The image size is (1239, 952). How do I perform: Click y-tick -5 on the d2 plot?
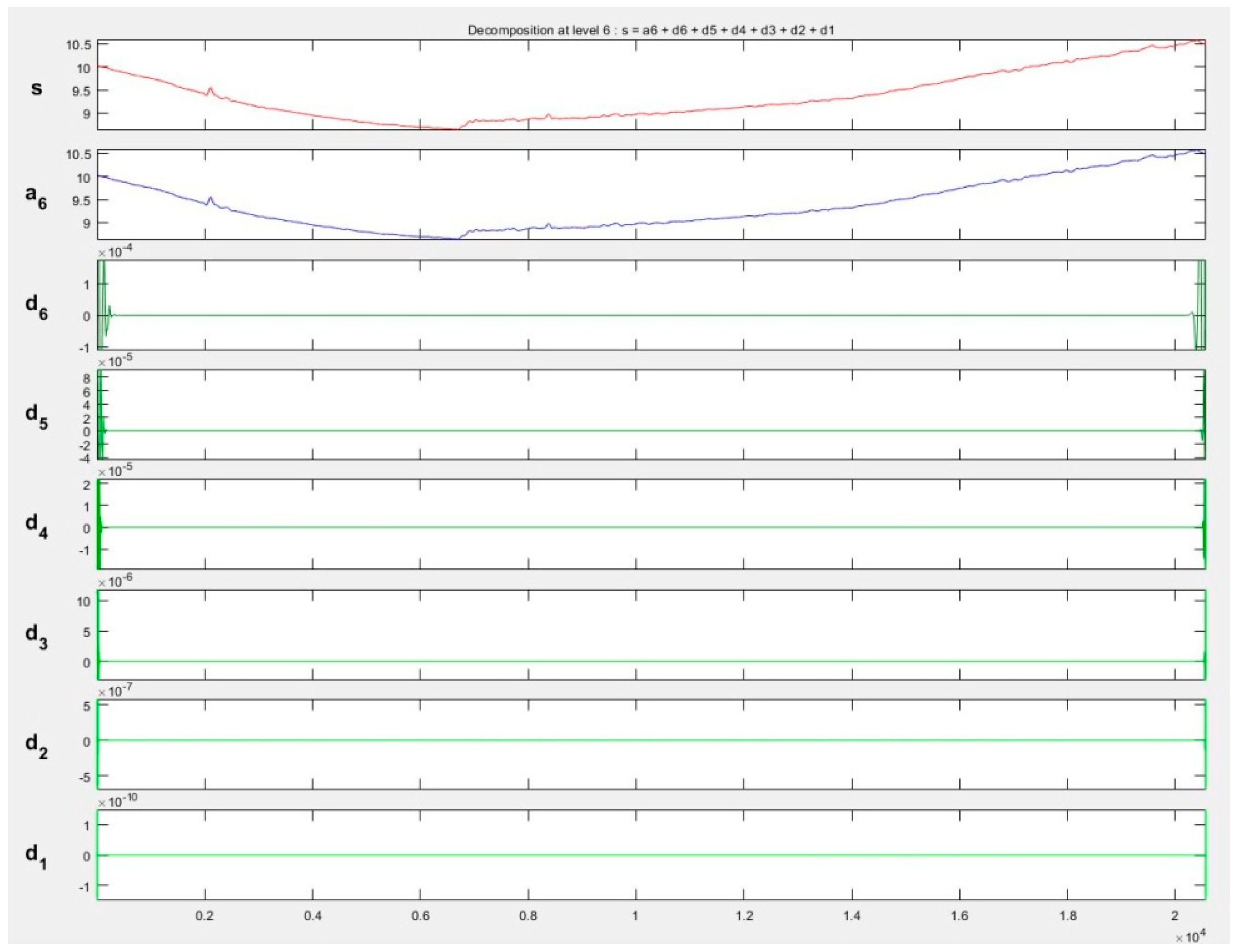[x=85, y=777]
